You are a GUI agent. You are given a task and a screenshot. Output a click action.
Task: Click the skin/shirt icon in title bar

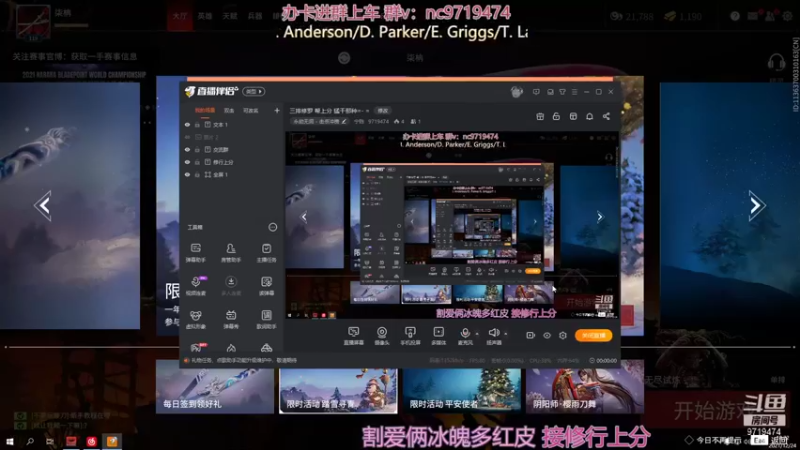pyautogui.click(x=562, y=92)
